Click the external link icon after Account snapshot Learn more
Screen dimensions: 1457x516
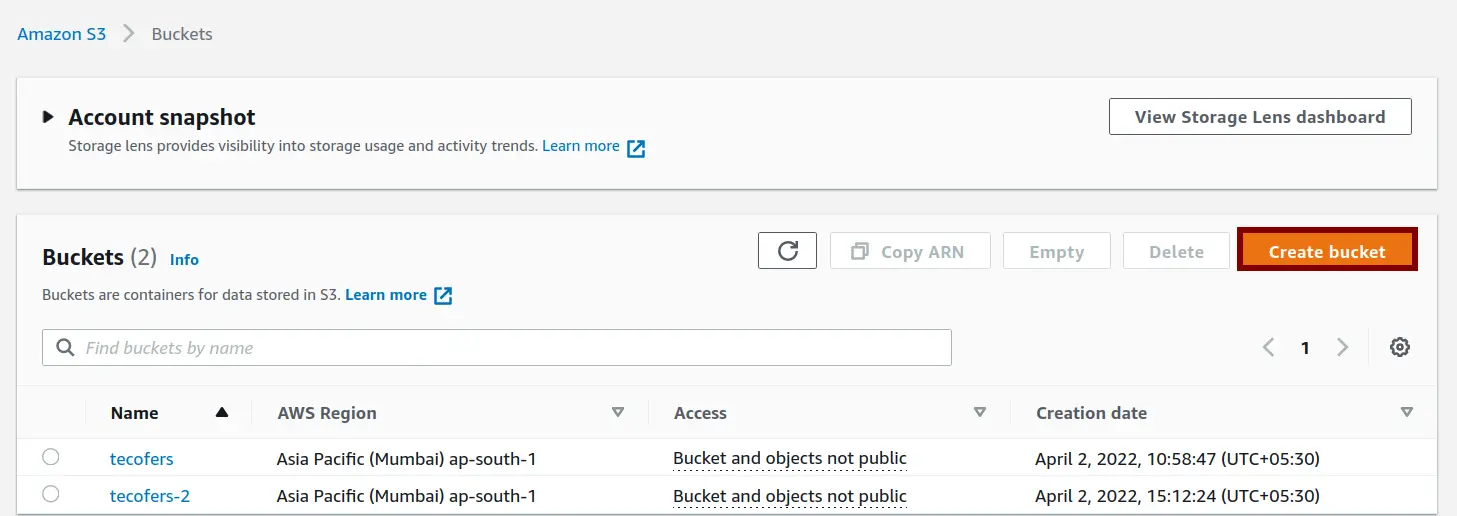click(x=636, y=149)
